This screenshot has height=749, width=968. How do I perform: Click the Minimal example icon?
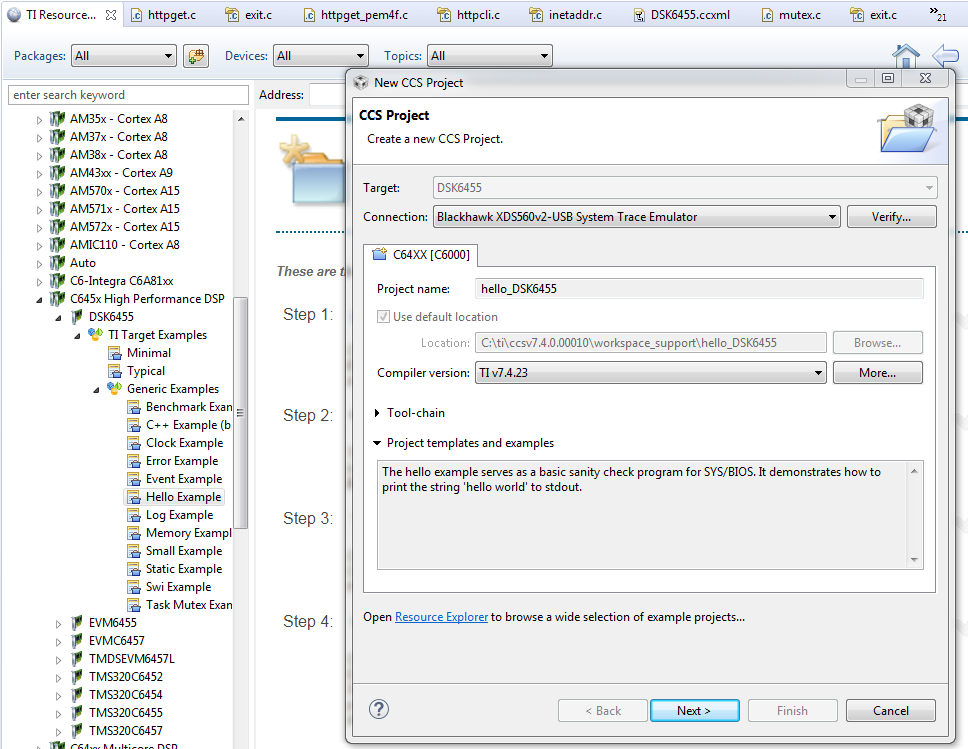click(x=115, y=353)
